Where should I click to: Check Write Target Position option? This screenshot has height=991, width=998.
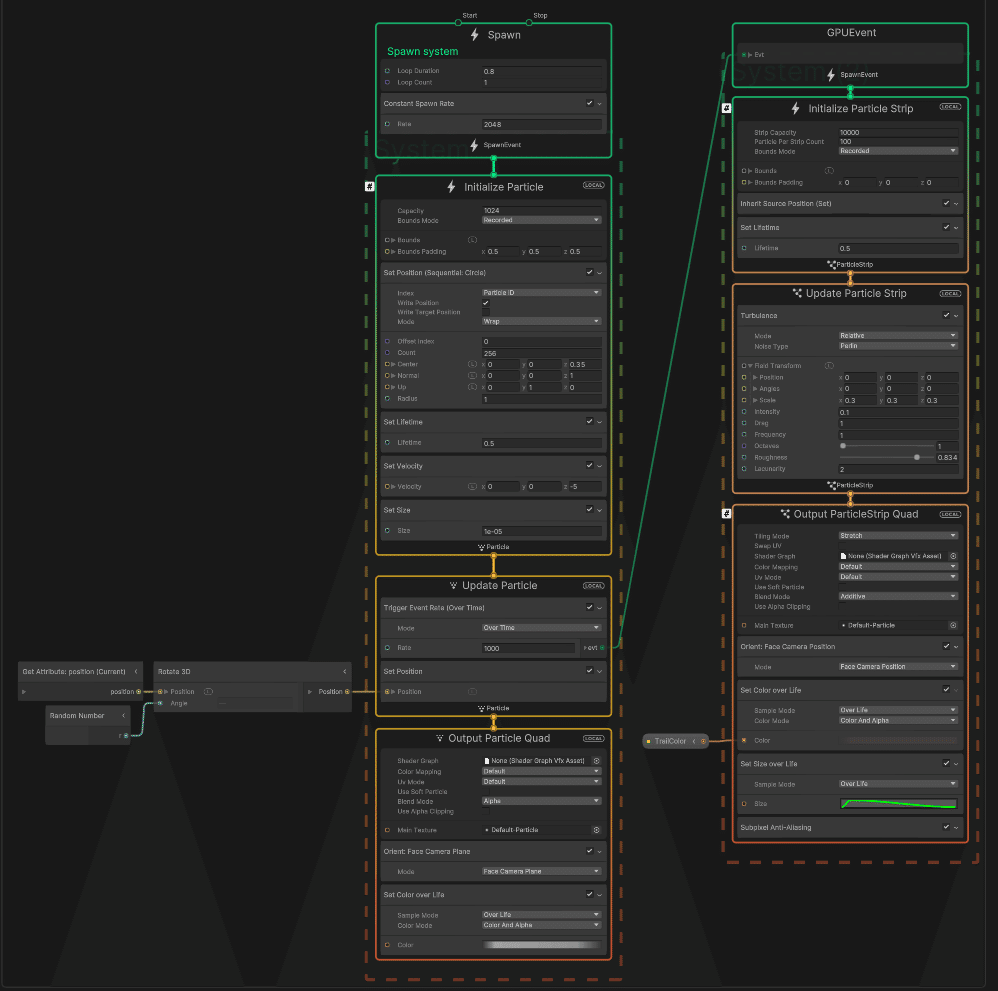coord(486,313)
